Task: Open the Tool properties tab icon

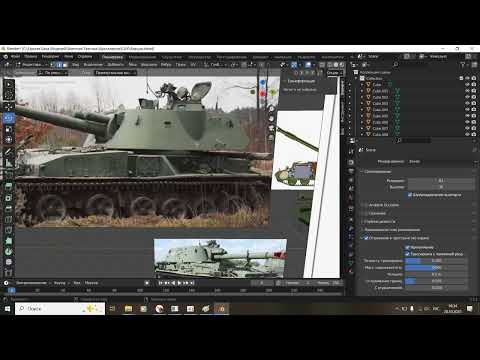Action: pos(351,152)
